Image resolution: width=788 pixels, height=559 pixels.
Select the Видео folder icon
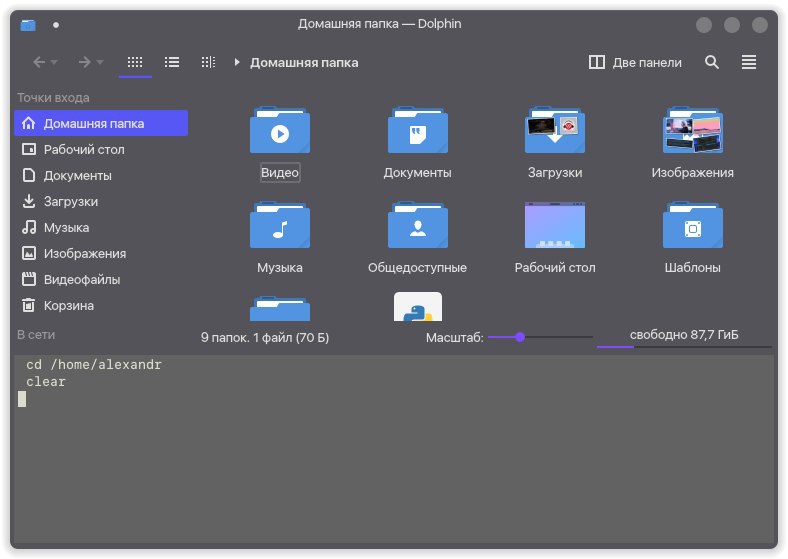pos(280,130)
